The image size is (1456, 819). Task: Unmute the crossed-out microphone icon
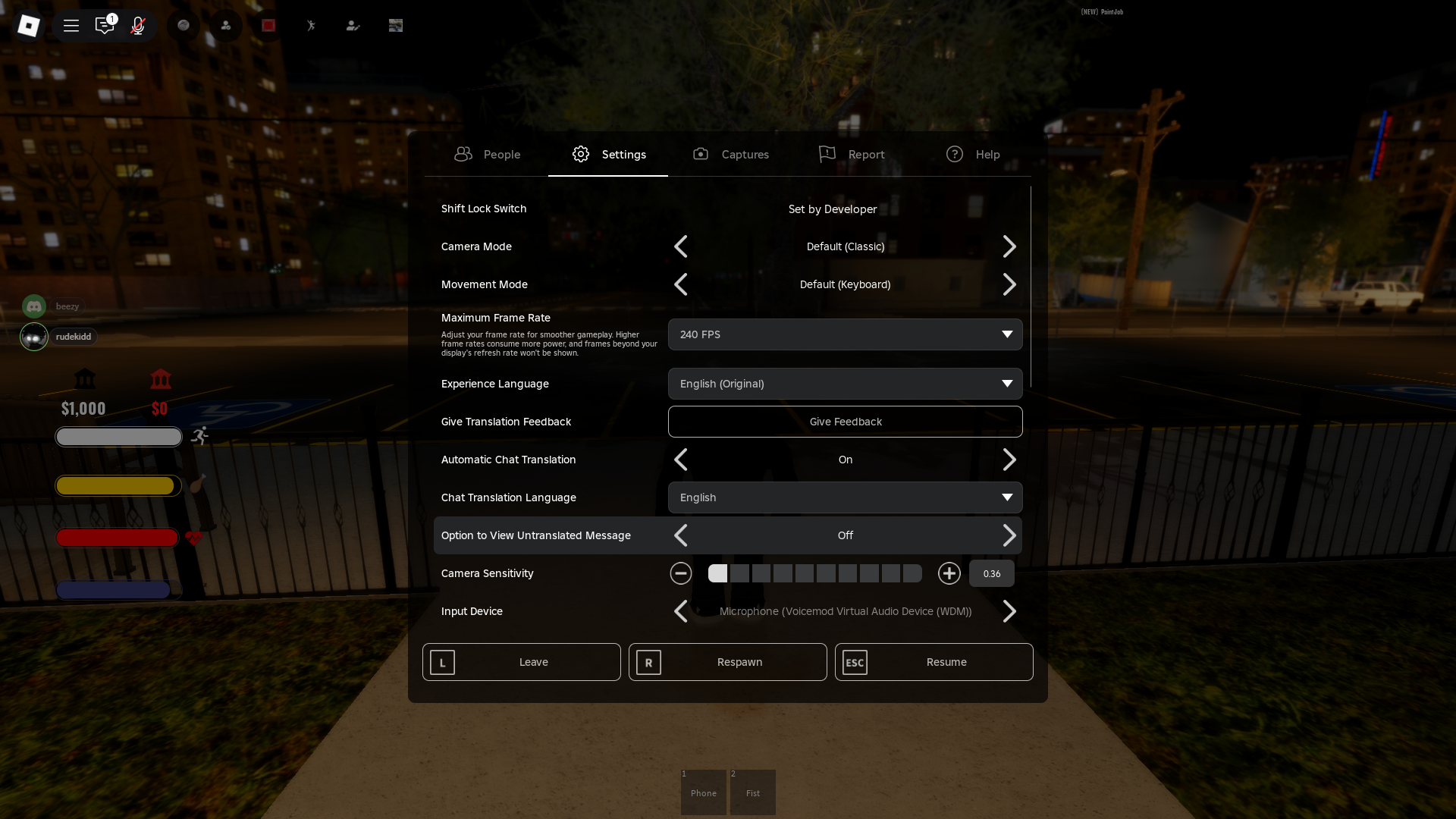tap(138, 26)
